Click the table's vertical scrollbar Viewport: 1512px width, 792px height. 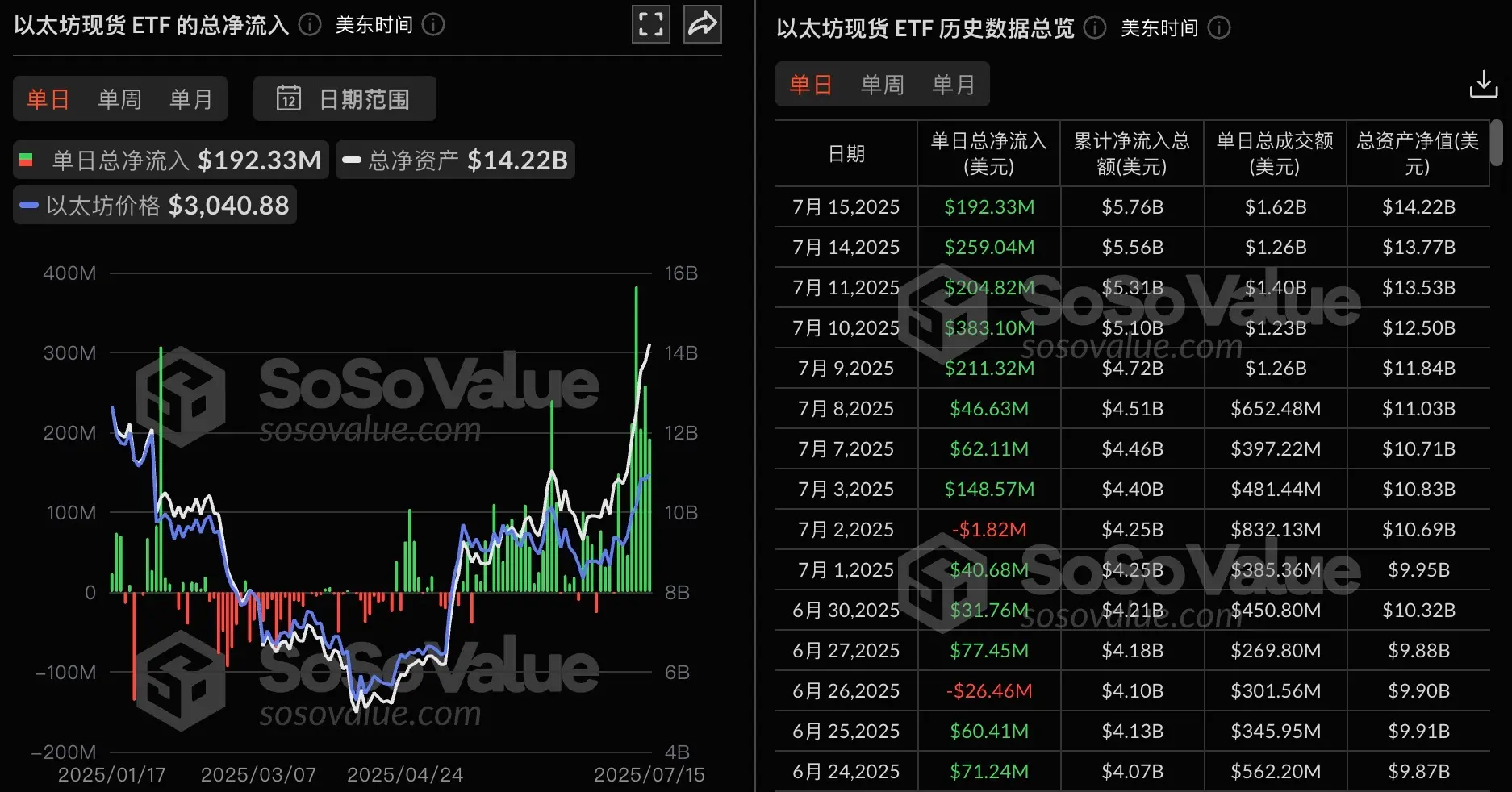(x=1496, y=143)
